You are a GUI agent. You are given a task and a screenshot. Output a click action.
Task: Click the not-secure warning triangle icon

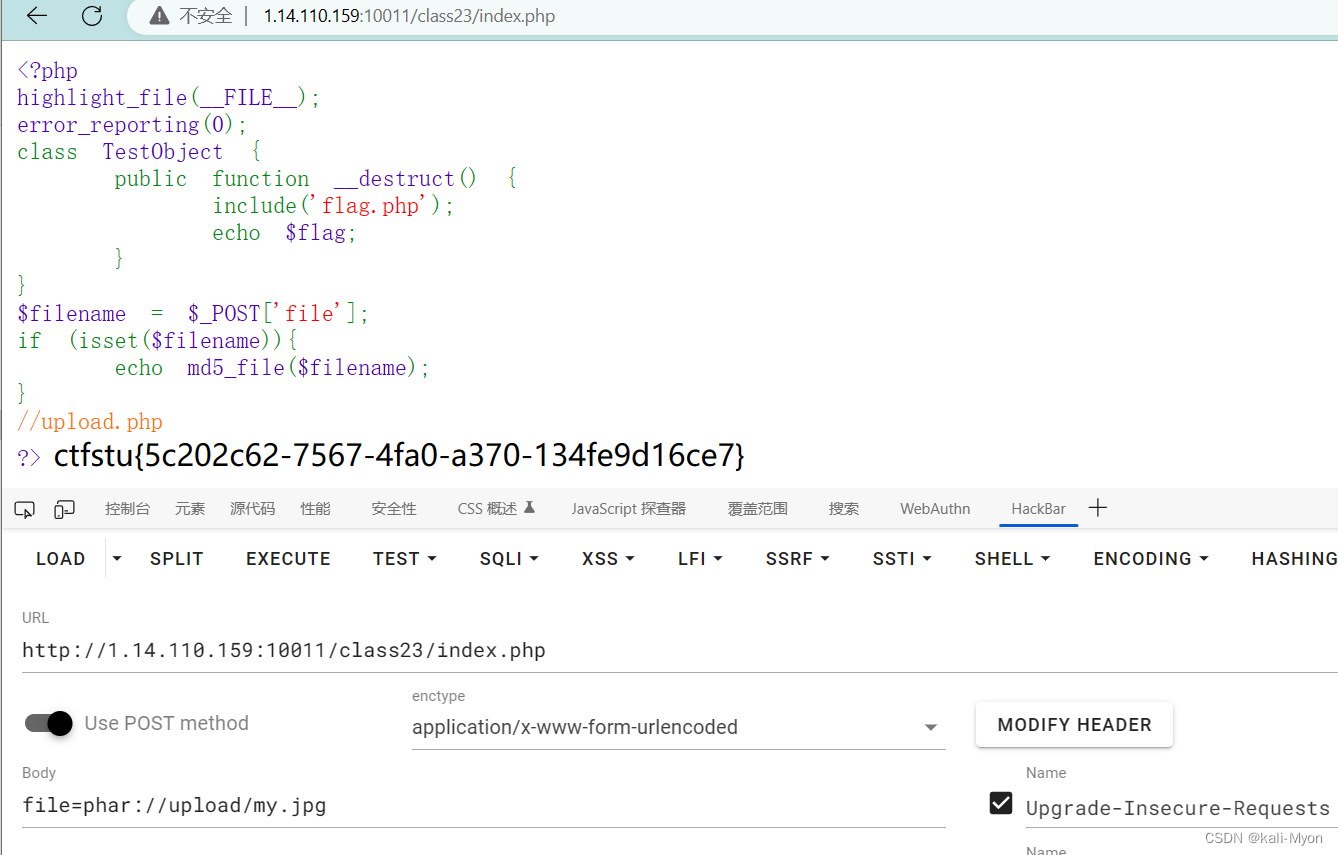coord(159,16)
